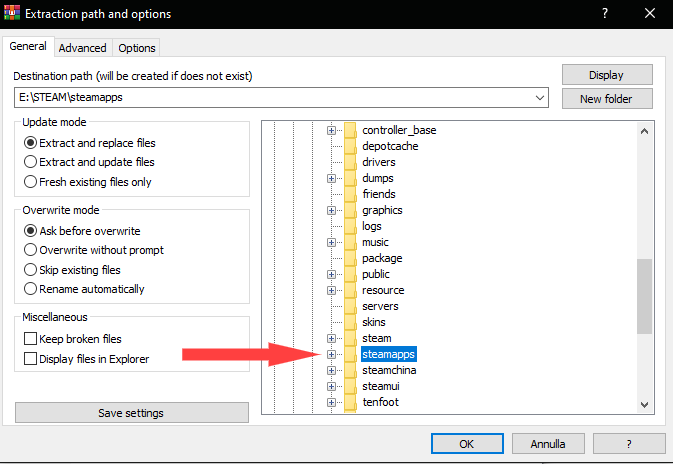Click the folder tree scrollbar thumb
This screenshot has width=673, height=464.
pos(644,296)
